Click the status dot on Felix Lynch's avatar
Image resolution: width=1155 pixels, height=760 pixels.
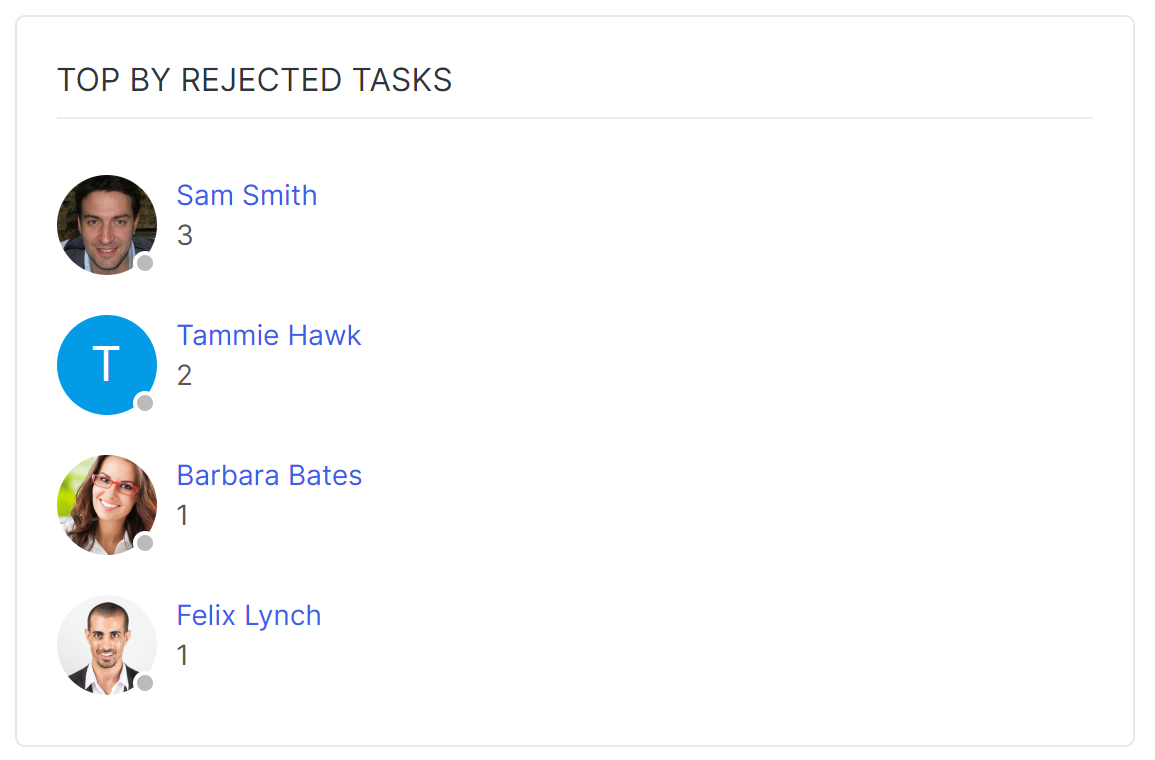point(145,683)
